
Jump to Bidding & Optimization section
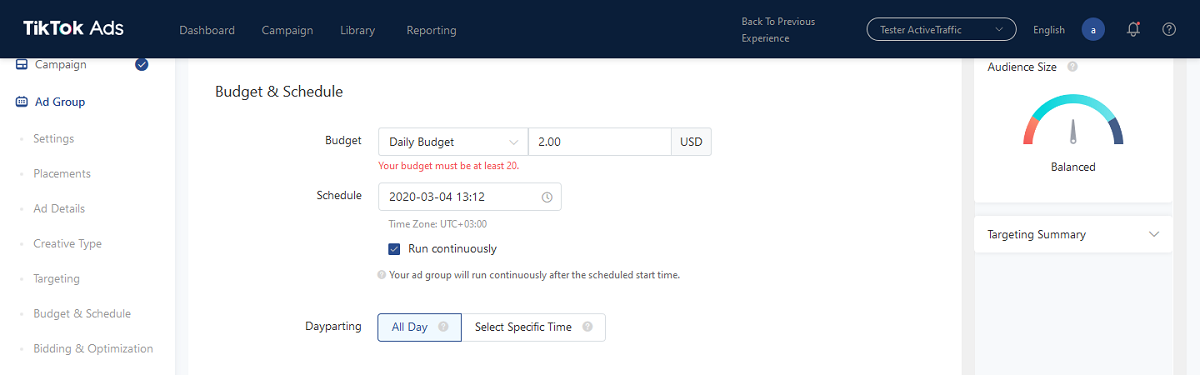coord(93,349)
